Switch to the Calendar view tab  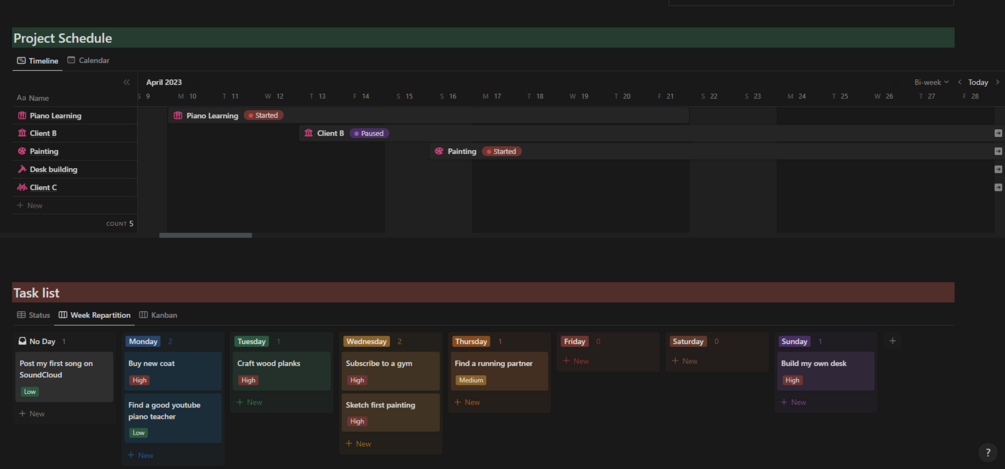tap(88, 60)
